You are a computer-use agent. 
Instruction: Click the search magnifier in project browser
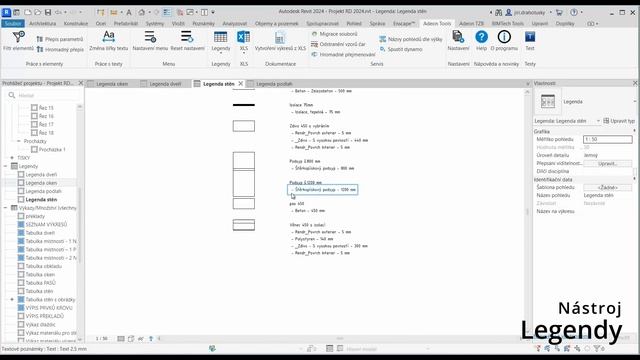12,95
